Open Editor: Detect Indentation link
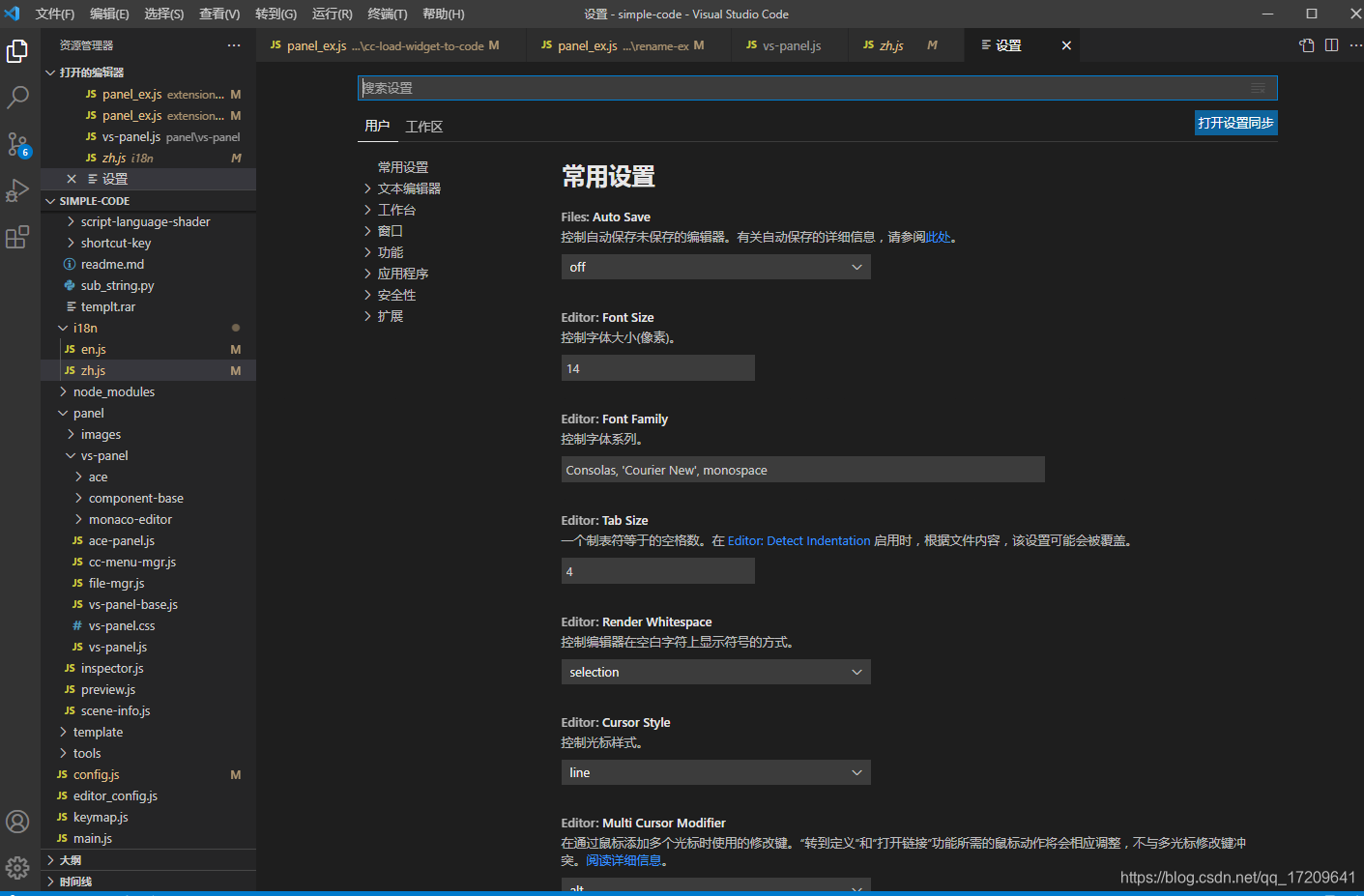This screenshot has width=1364, height=896. click(798, 540)
